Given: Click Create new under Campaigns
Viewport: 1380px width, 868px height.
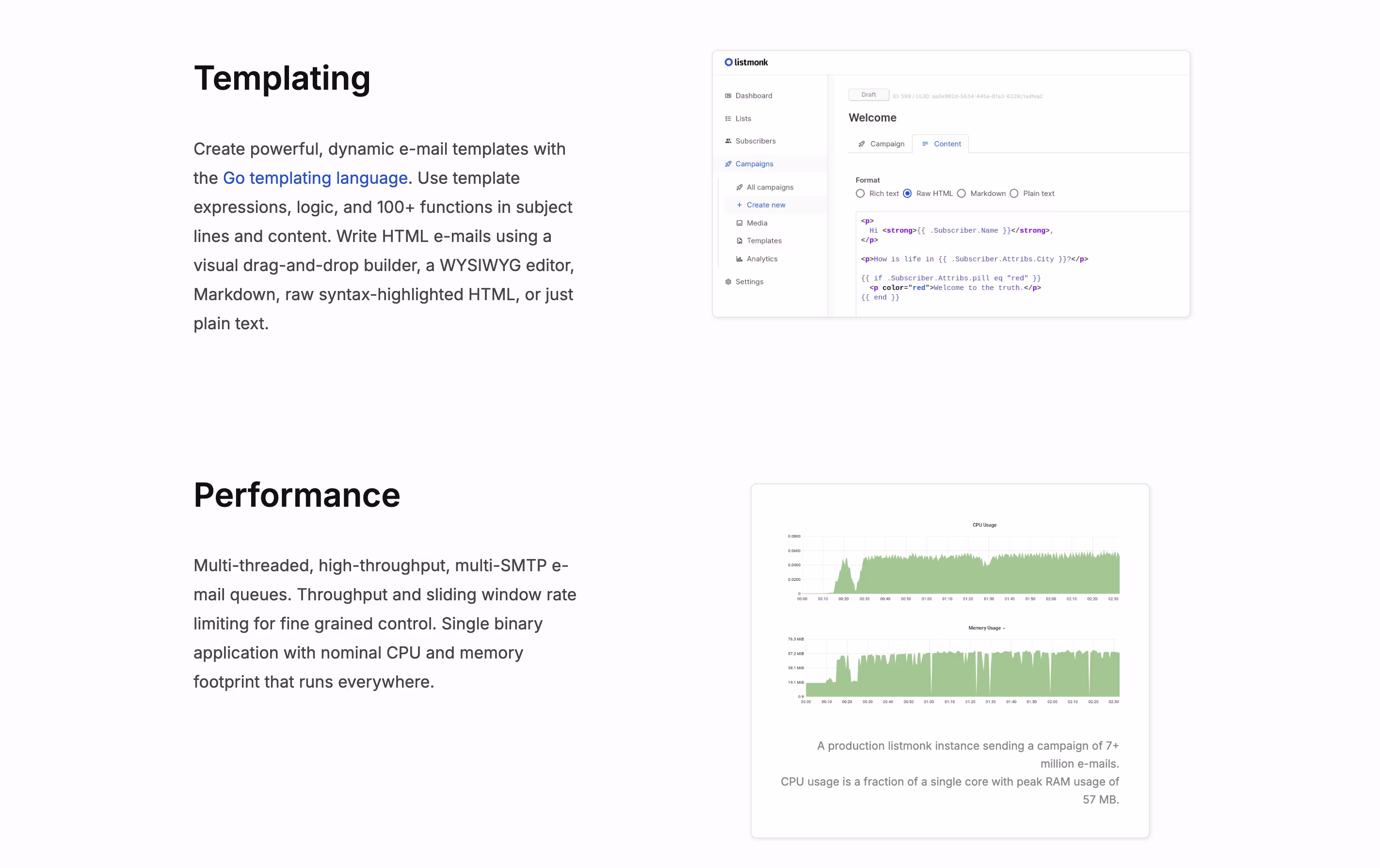Looking at the screenshot, I should 766,205.
